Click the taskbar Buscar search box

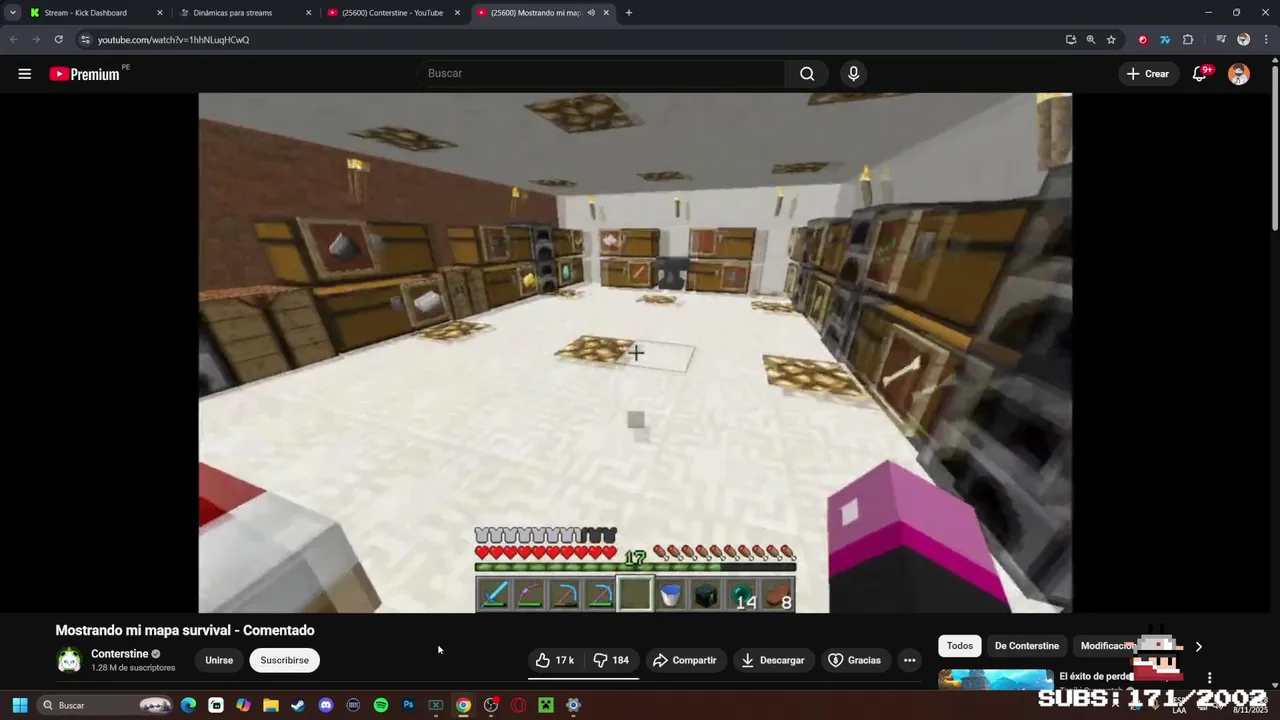point(105,705)
